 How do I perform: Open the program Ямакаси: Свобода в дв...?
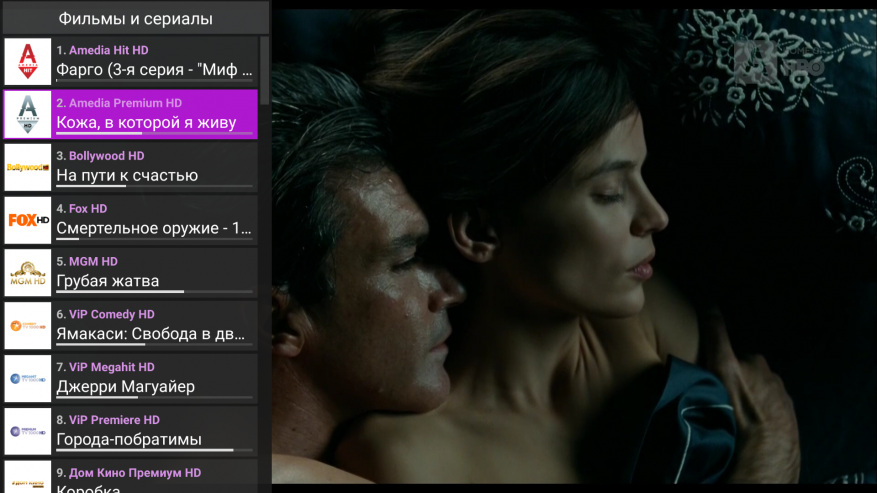click(150, 334)
